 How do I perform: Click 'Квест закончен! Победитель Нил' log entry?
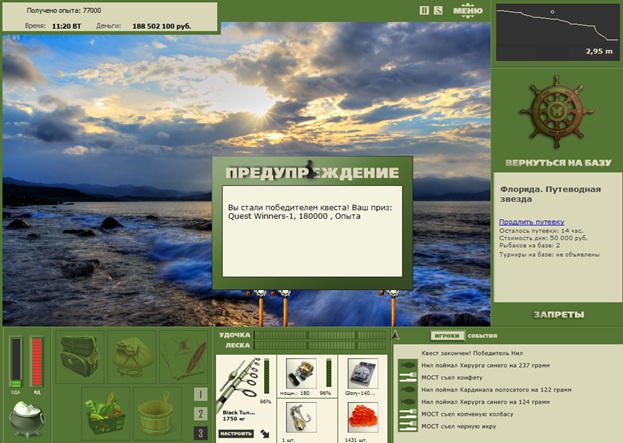[x=472, y=353]
